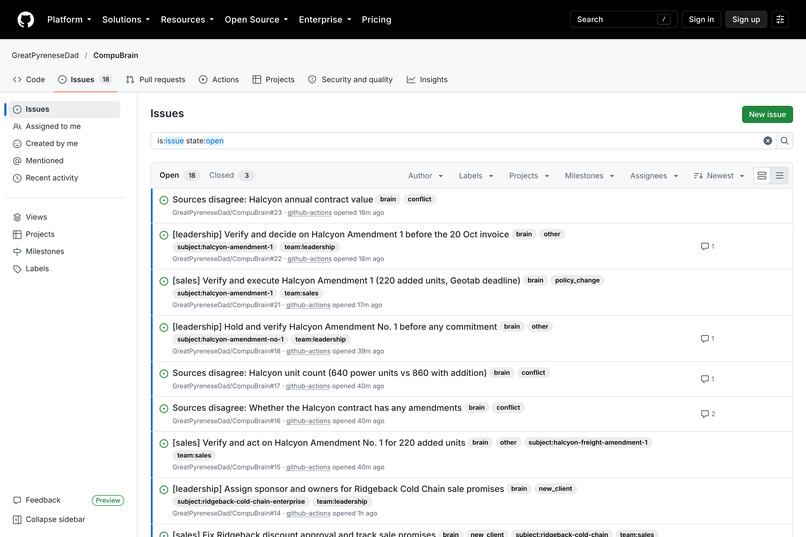
Task: Expand the Assignees filter dropdown
Action: coord(654,176)
